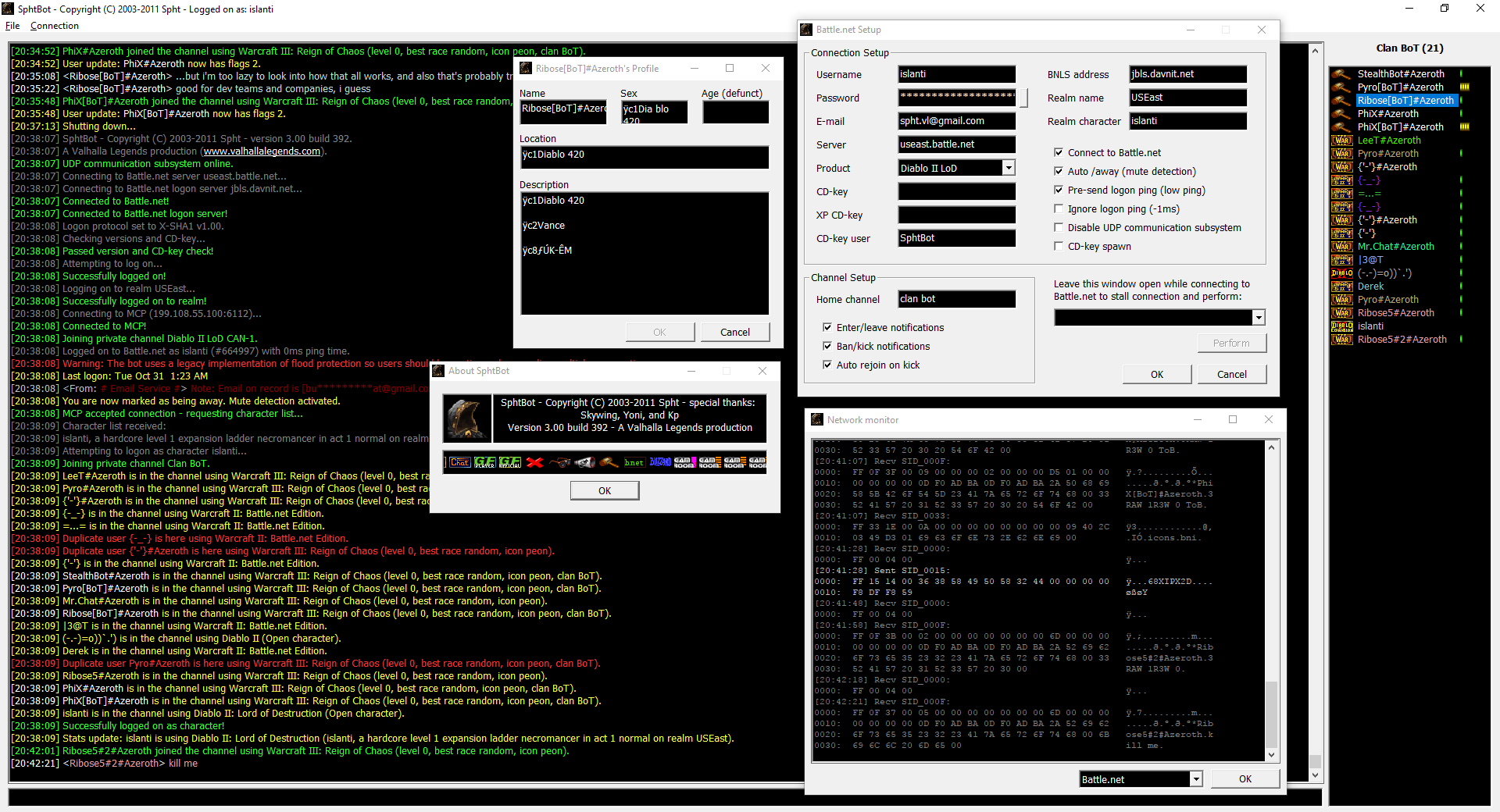Screen dimensions: 1500x812
Task: Uncheck Auto rejoin on kick
Action: pyautogui.click(x=827, y=365)
